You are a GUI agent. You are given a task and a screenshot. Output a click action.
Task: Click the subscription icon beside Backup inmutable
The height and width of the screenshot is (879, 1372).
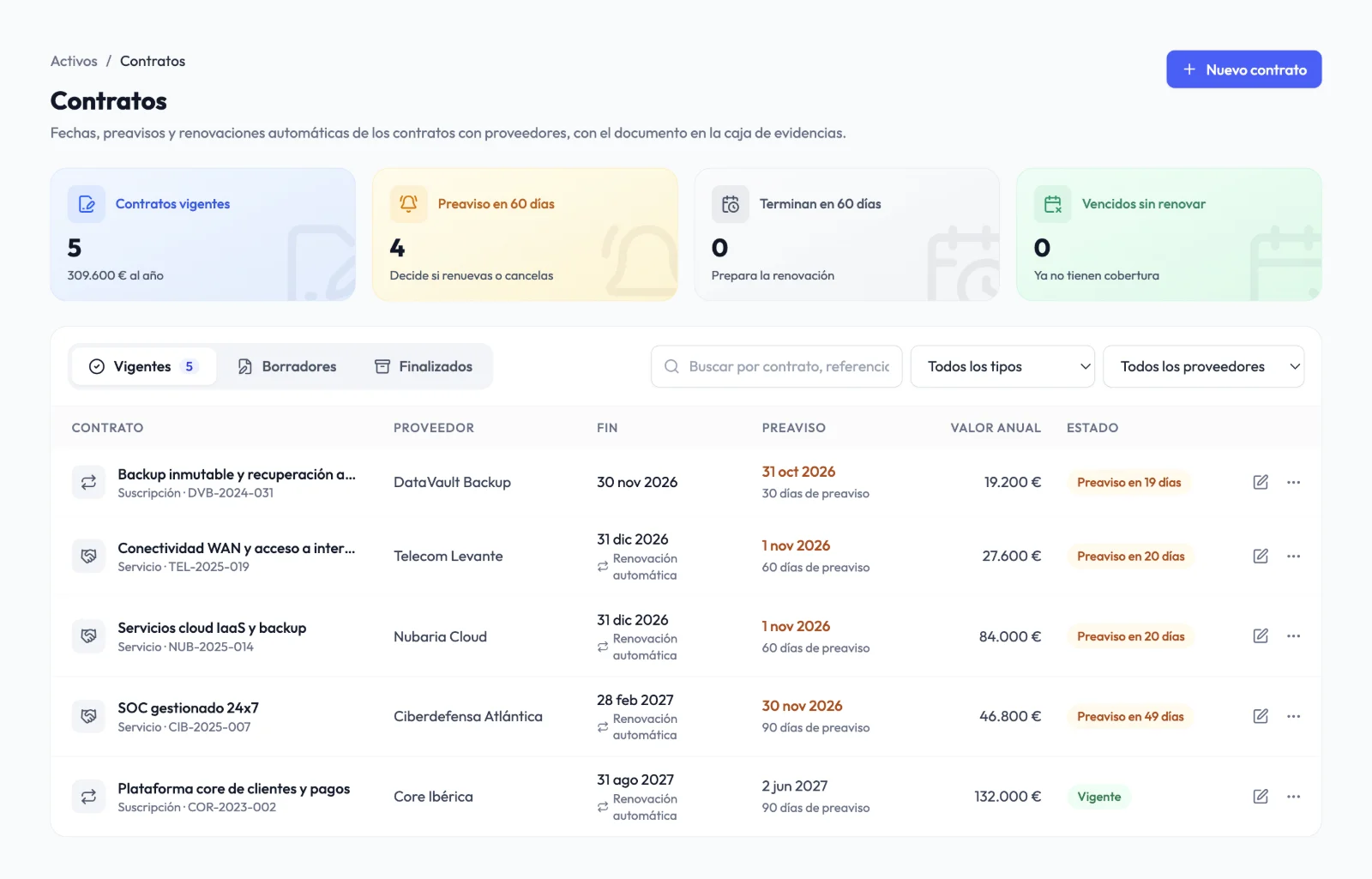(88, 483)
